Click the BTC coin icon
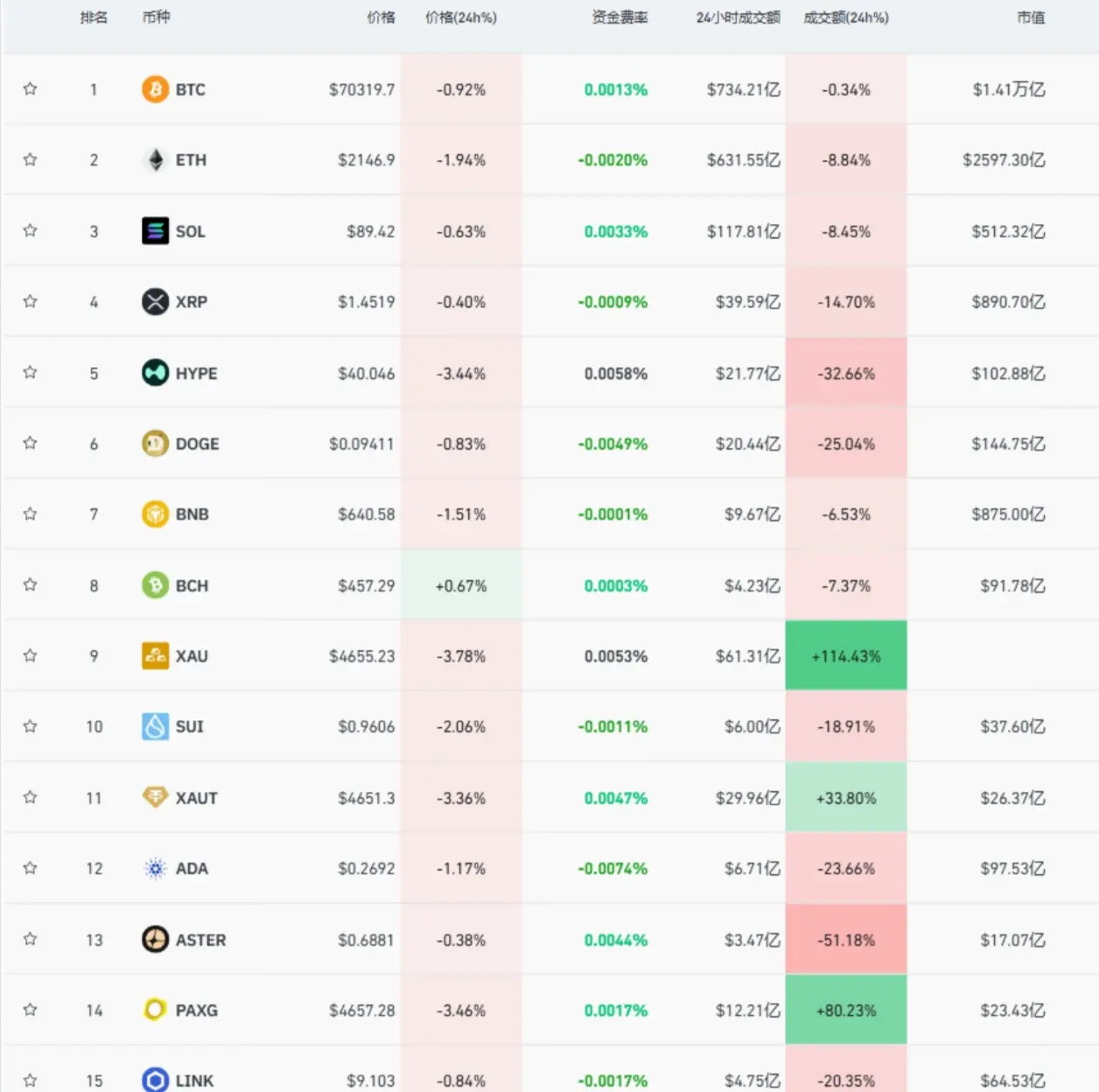 (155, 89)
